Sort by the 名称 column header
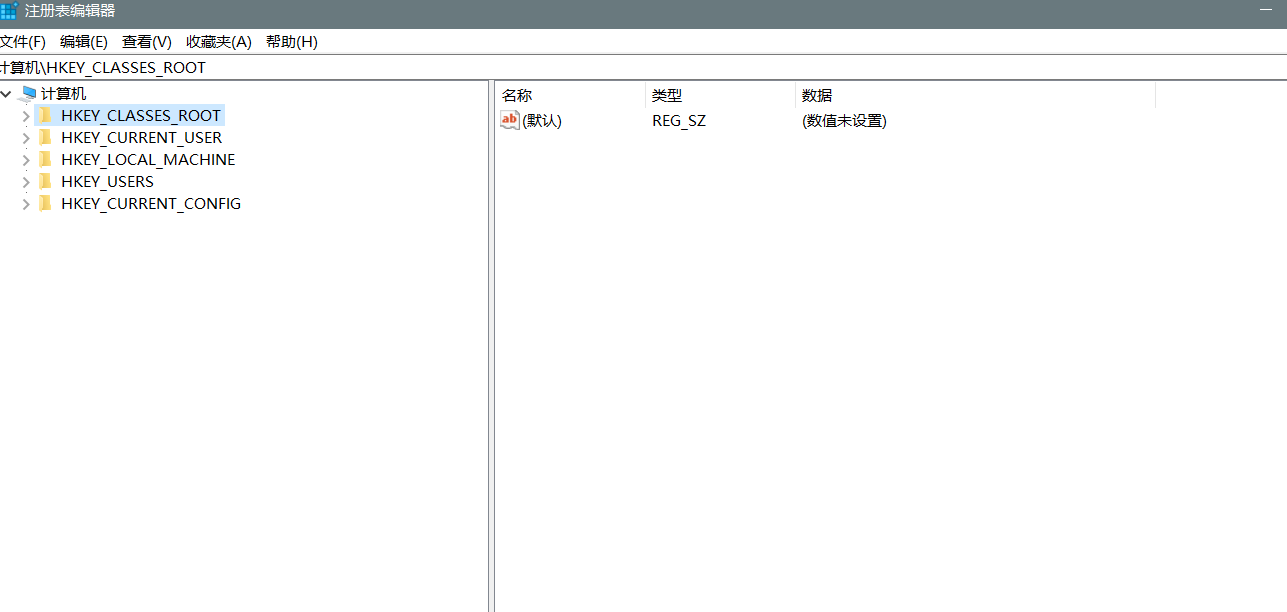The width and height of the screenshot is (1287, 612). pyautogui.click(x=570, y=95)
